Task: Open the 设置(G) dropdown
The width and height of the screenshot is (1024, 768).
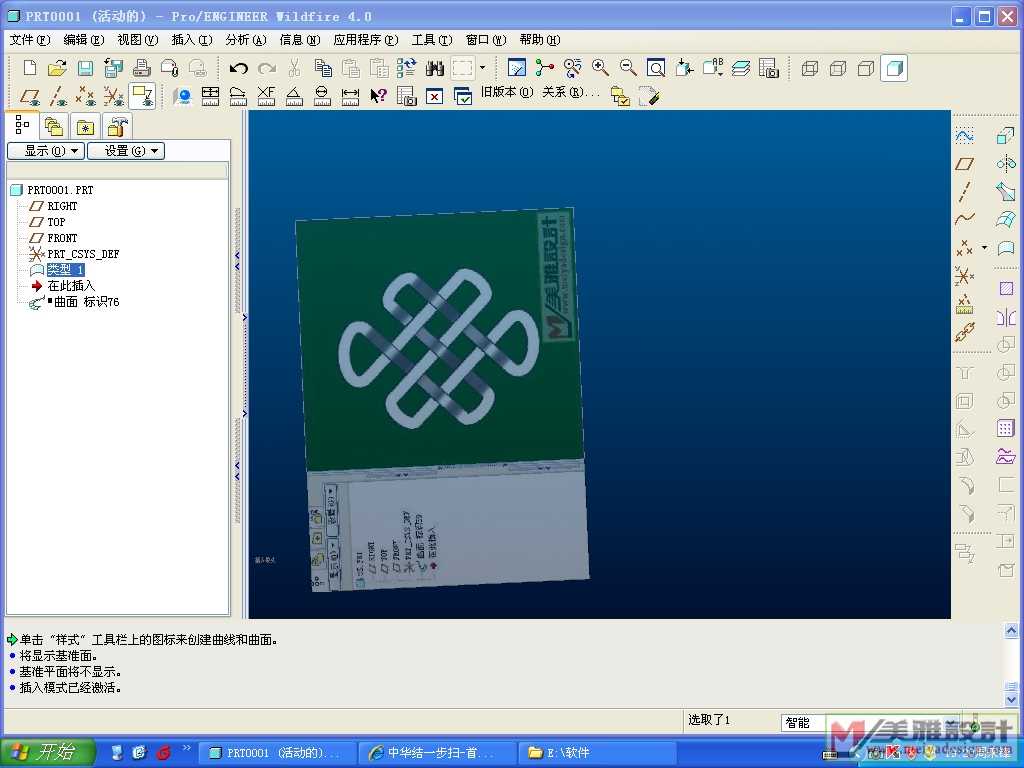Action: coord(125,151)
